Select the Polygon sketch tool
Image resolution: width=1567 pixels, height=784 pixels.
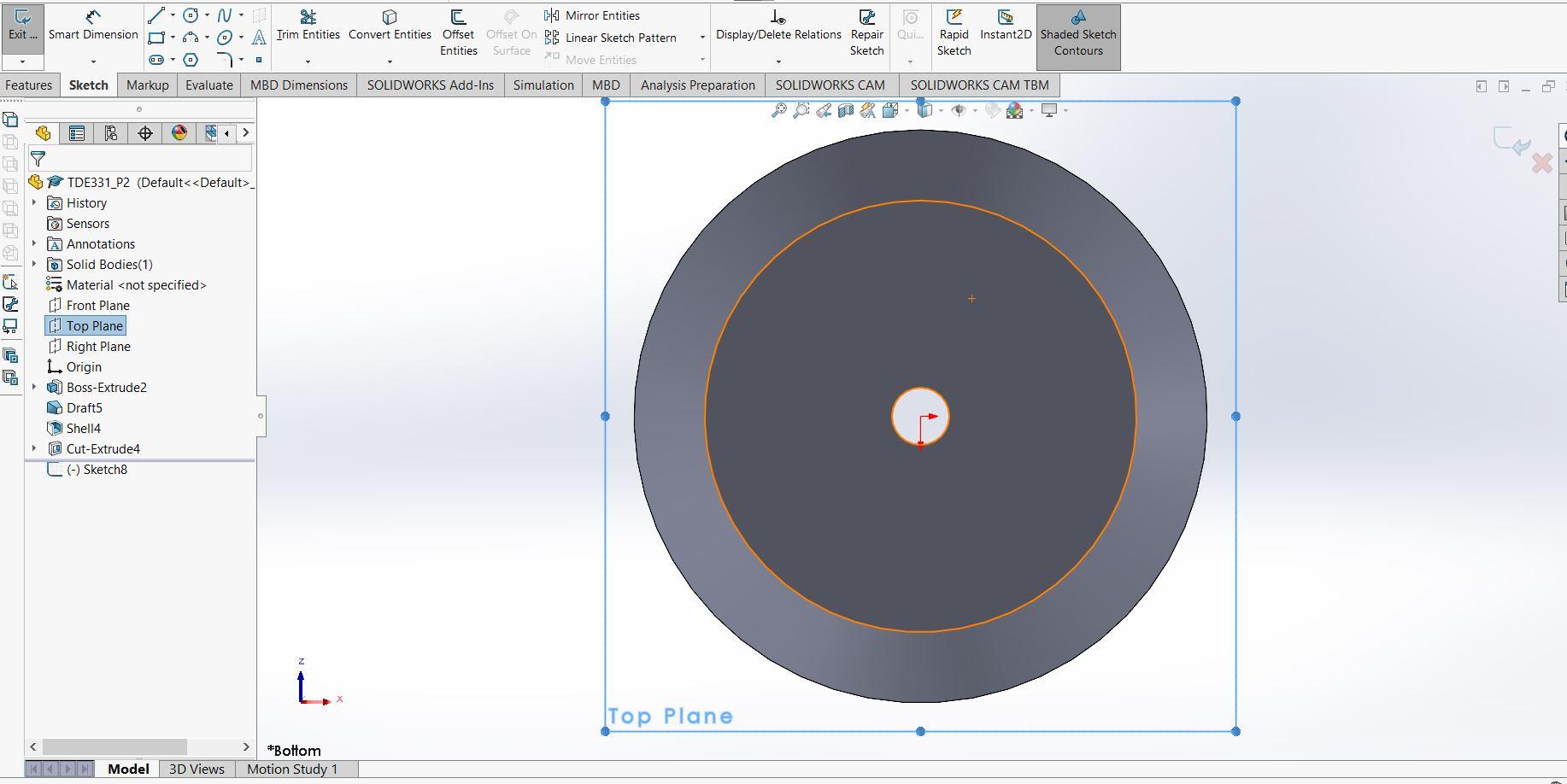[191, 60]
